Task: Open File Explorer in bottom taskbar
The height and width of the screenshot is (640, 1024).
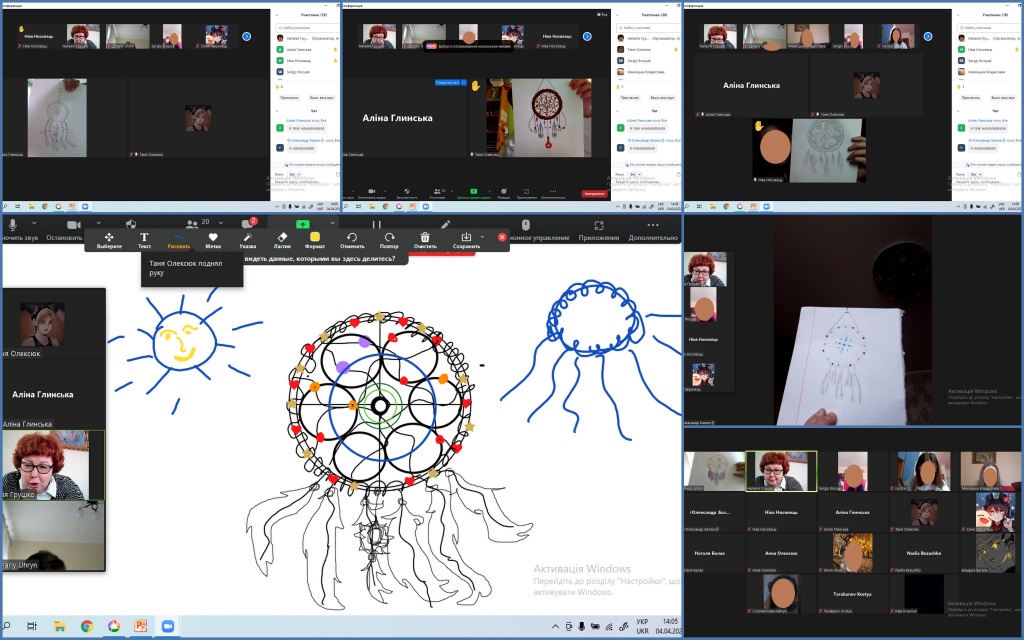Action: pyautogui.click(x=59, y=626)
